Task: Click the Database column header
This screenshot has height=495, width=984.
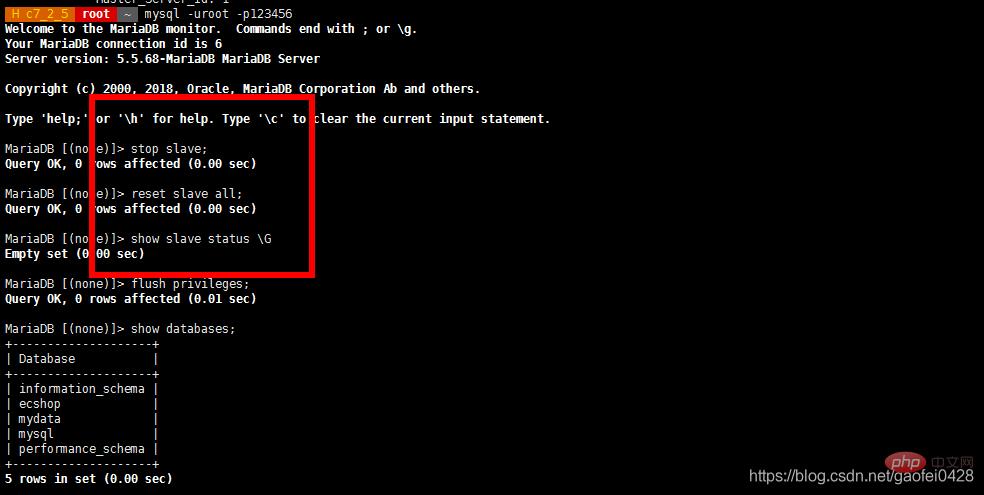Action: [46, 359]
